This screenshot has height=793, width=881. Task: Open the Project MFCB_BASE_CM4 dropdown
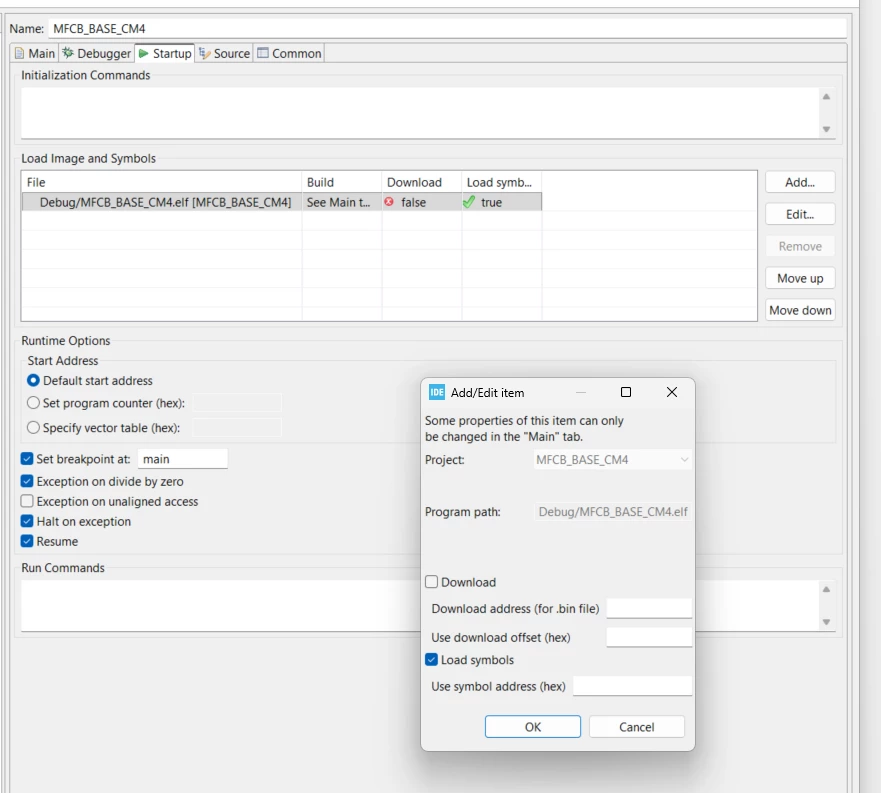tap(612, 460)
